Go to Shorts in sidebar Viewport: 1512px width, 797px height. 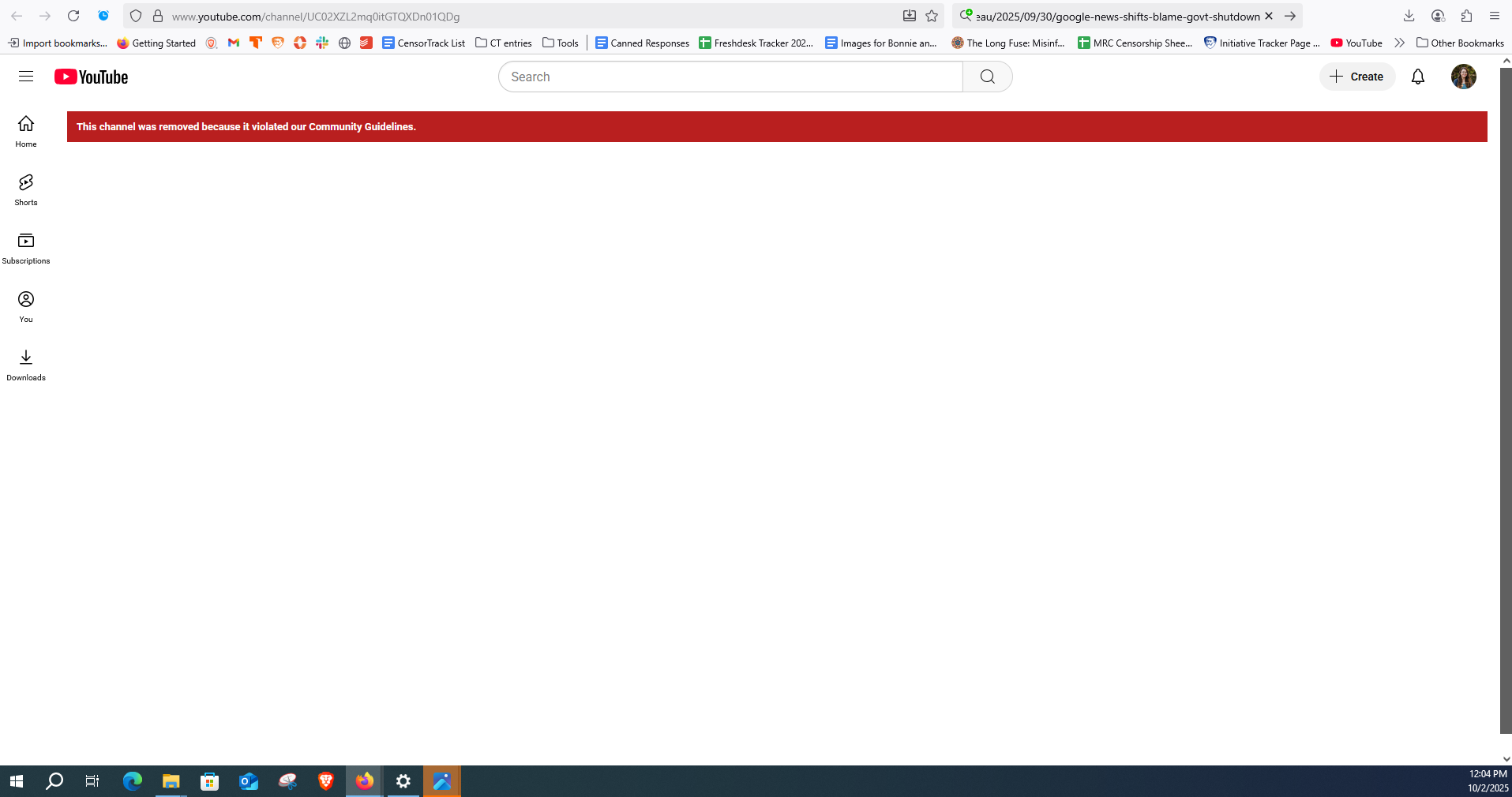pyautogui.click(x=26, y=190)
